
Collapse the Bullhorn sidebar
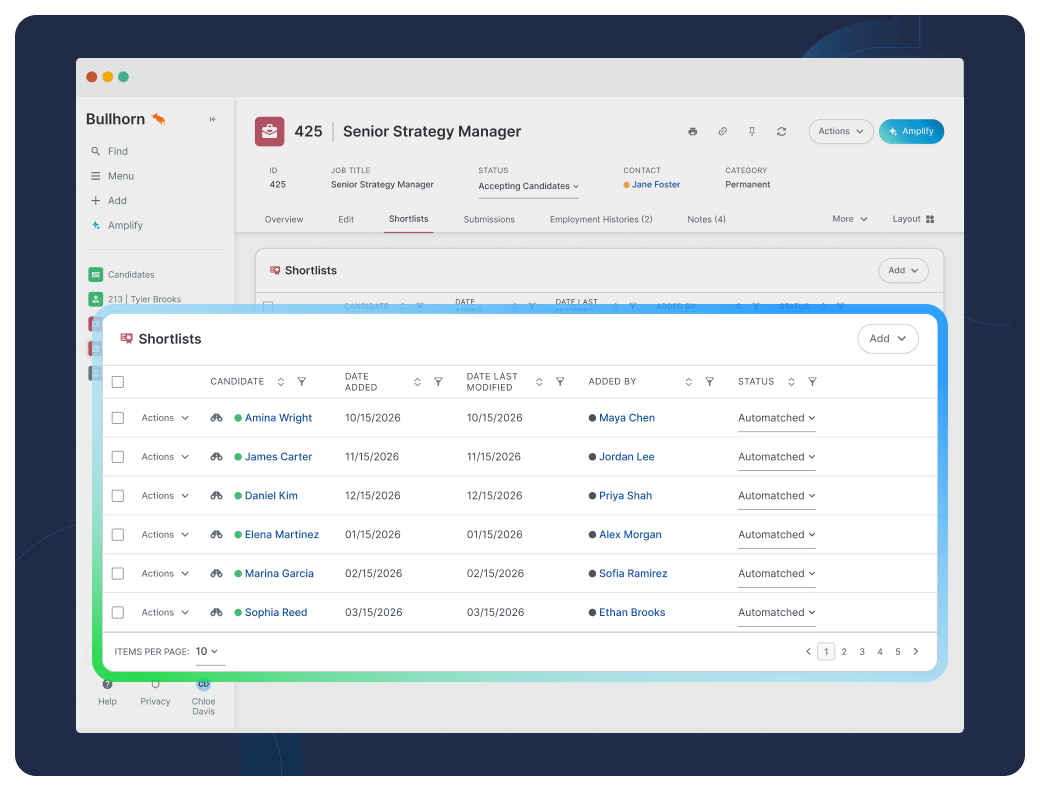pyautogui.click(x=213, y=119)
